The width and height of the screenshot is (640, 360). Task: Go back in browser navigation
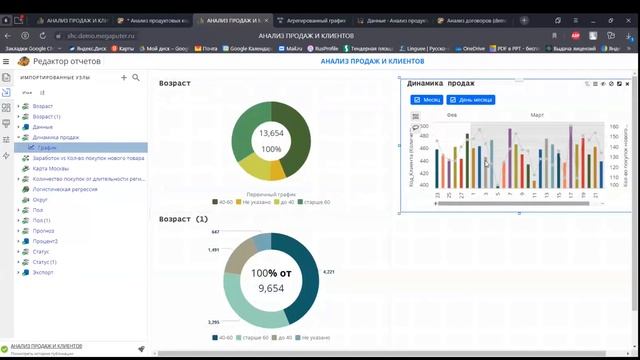pos(8,36)
